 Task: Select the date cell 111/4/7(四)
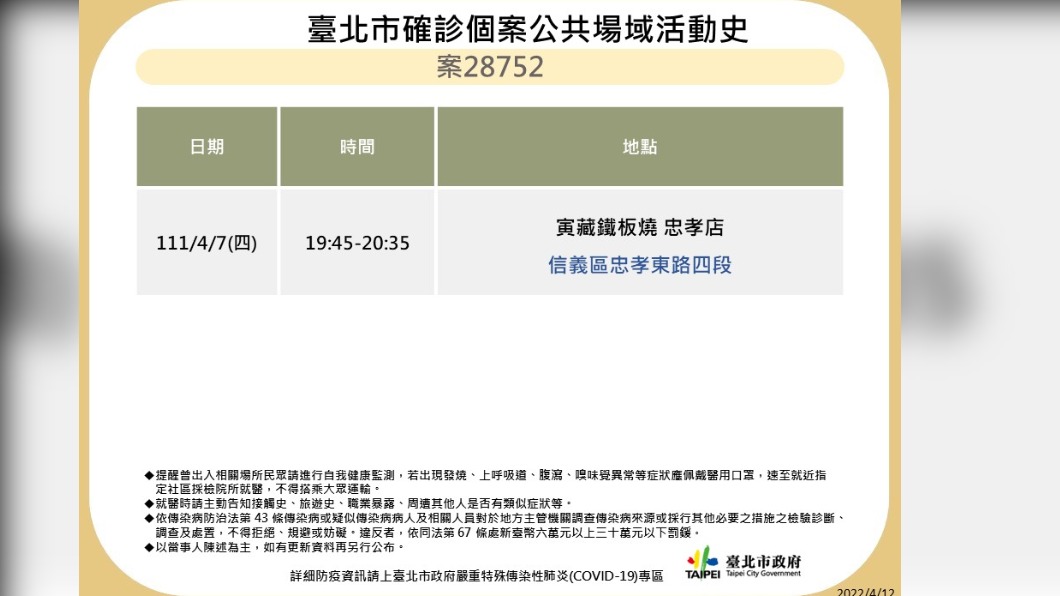point(207,243)
